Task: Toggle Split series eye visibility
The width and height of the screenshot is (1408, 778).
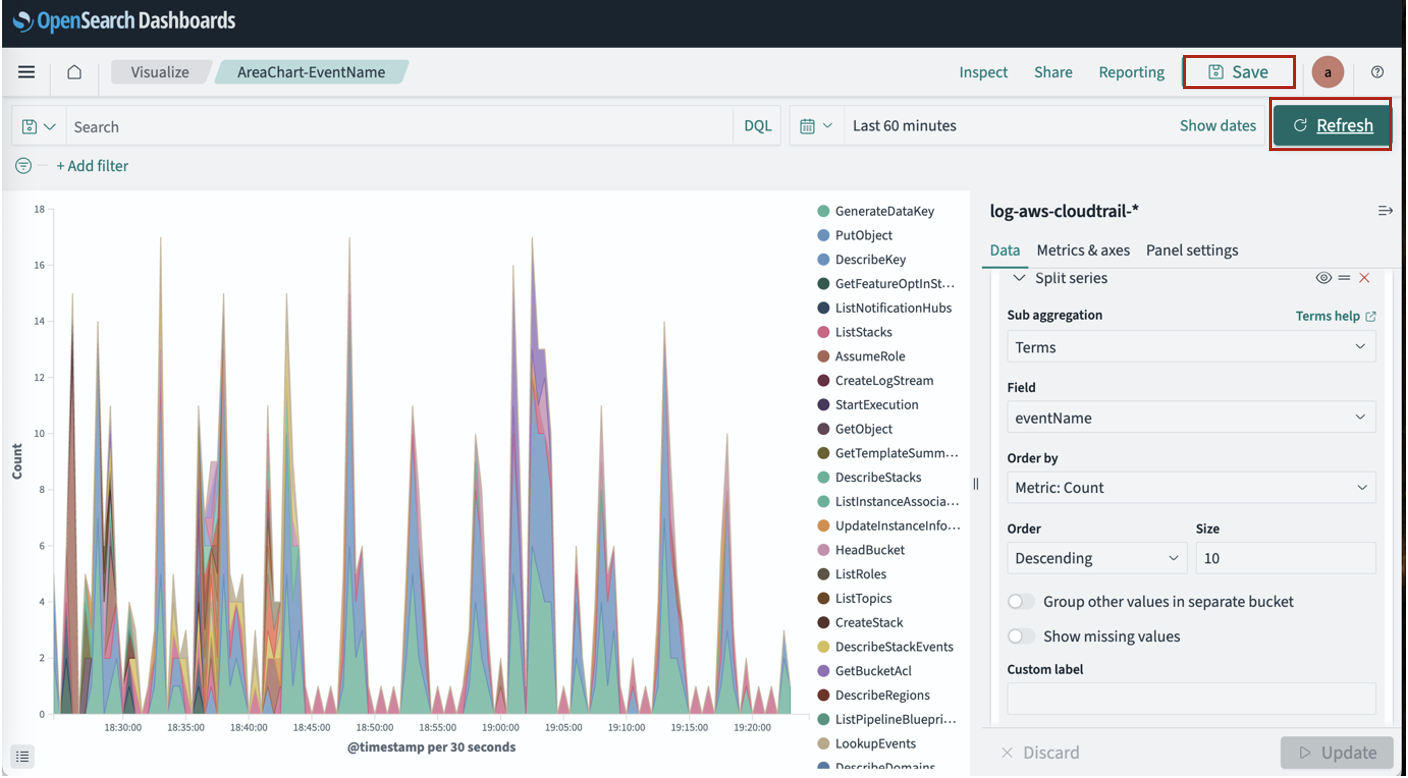Action: point(1323,278)
